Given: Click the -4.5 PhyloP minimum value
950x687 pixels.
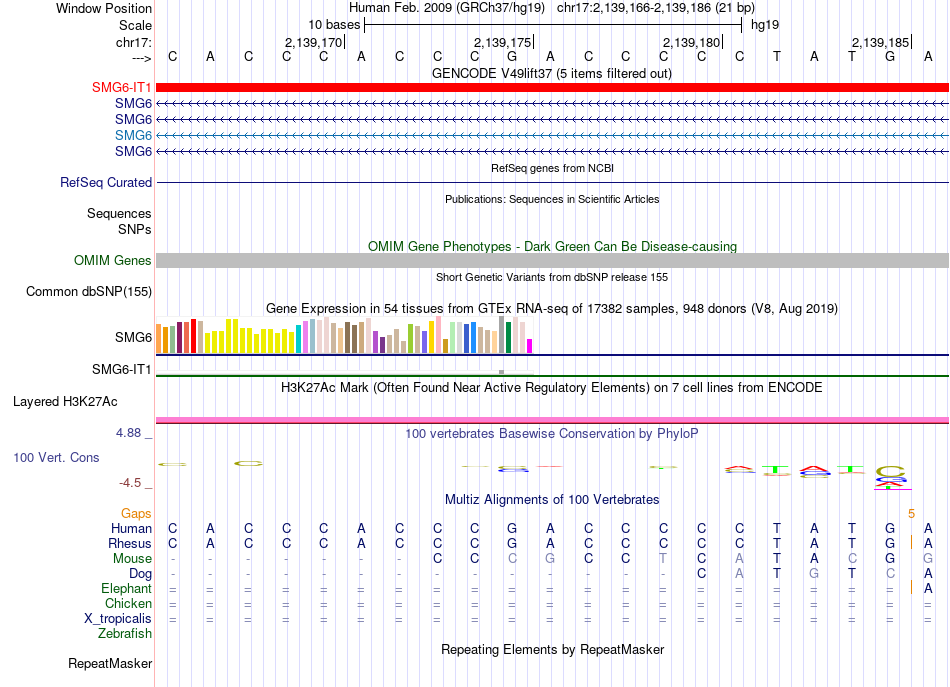Looking at the screenshot, I should click(x=130, y=483).
